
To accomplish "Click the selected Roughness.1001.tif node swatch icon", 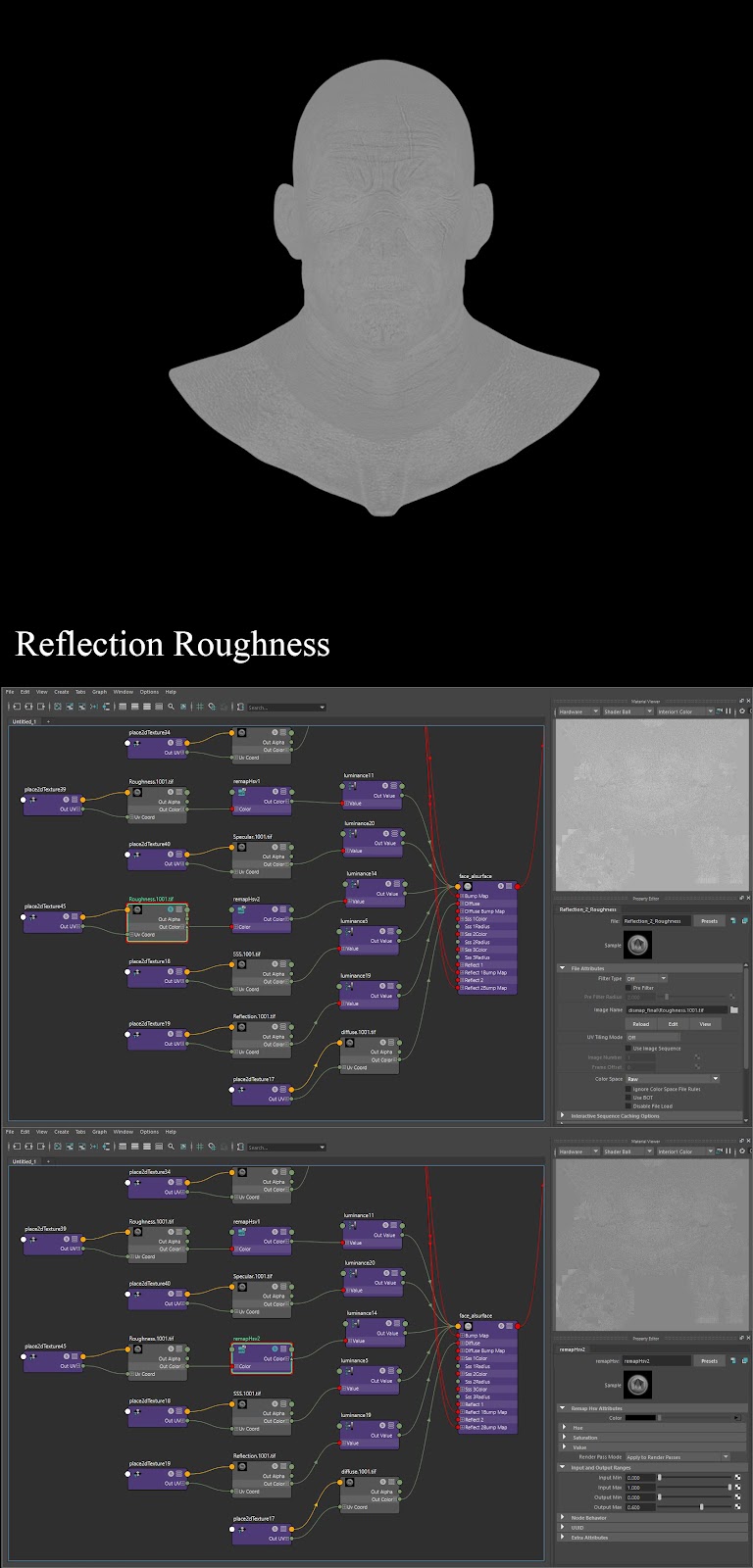I will [x=137, y=909].
